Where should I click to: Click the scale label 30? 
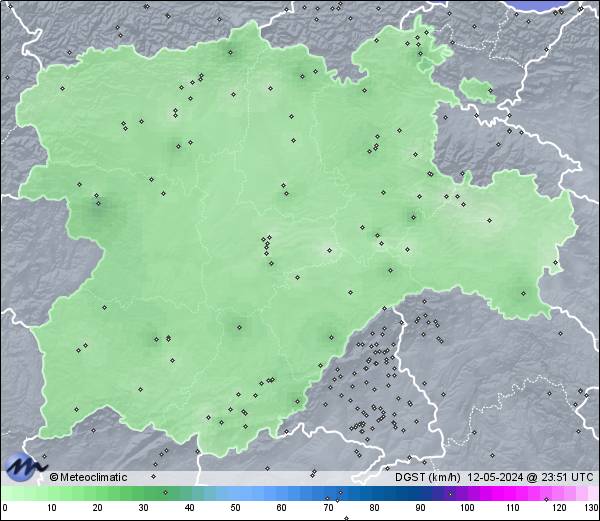(x=143, y=508)
